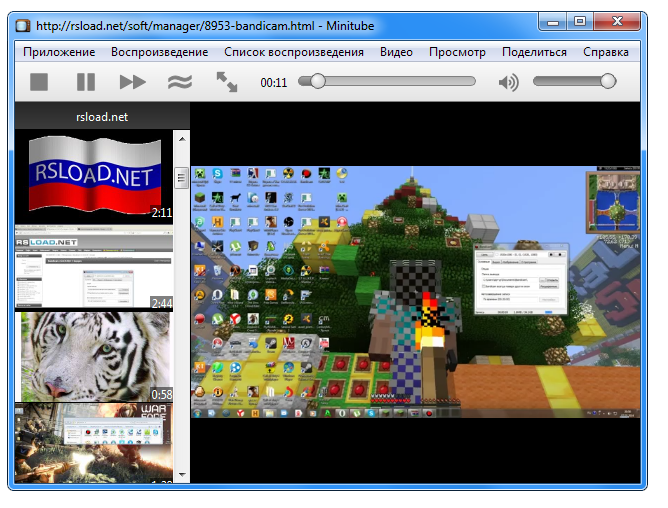Click the playlist scrollbar thumb

(181, 178)
